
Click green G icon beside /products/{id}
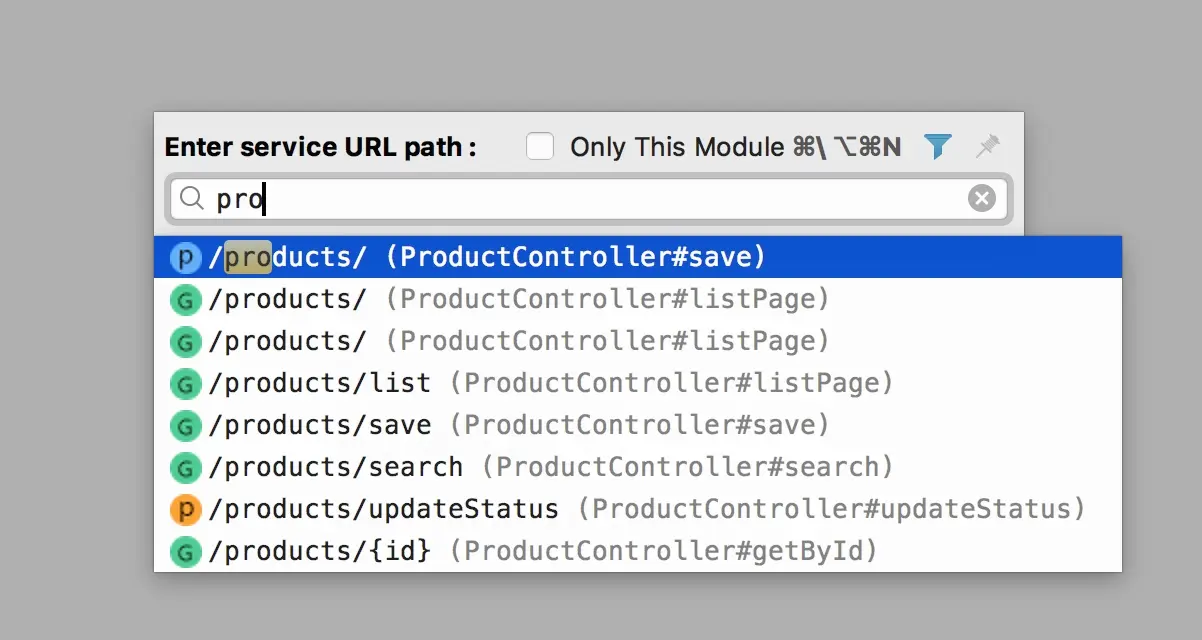(185, 551)
